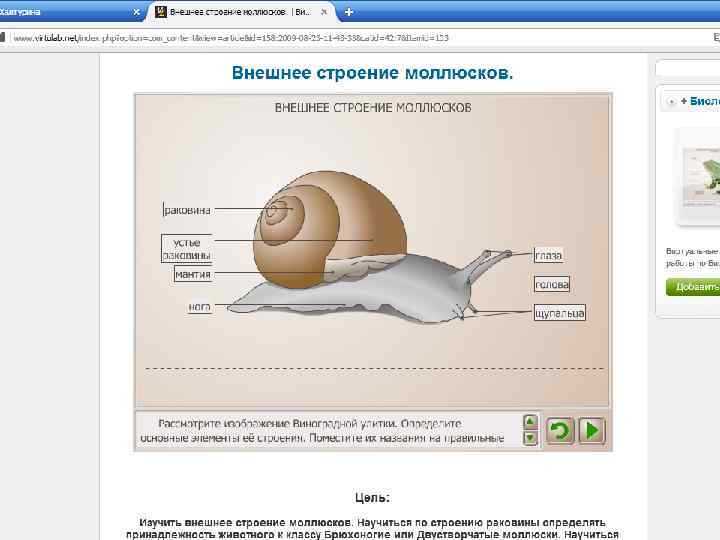Click the applet title 'ВНЕШНЕЕ СТРОЕНИЕ МОЛЛЮСКОВ'

(373, 107)
